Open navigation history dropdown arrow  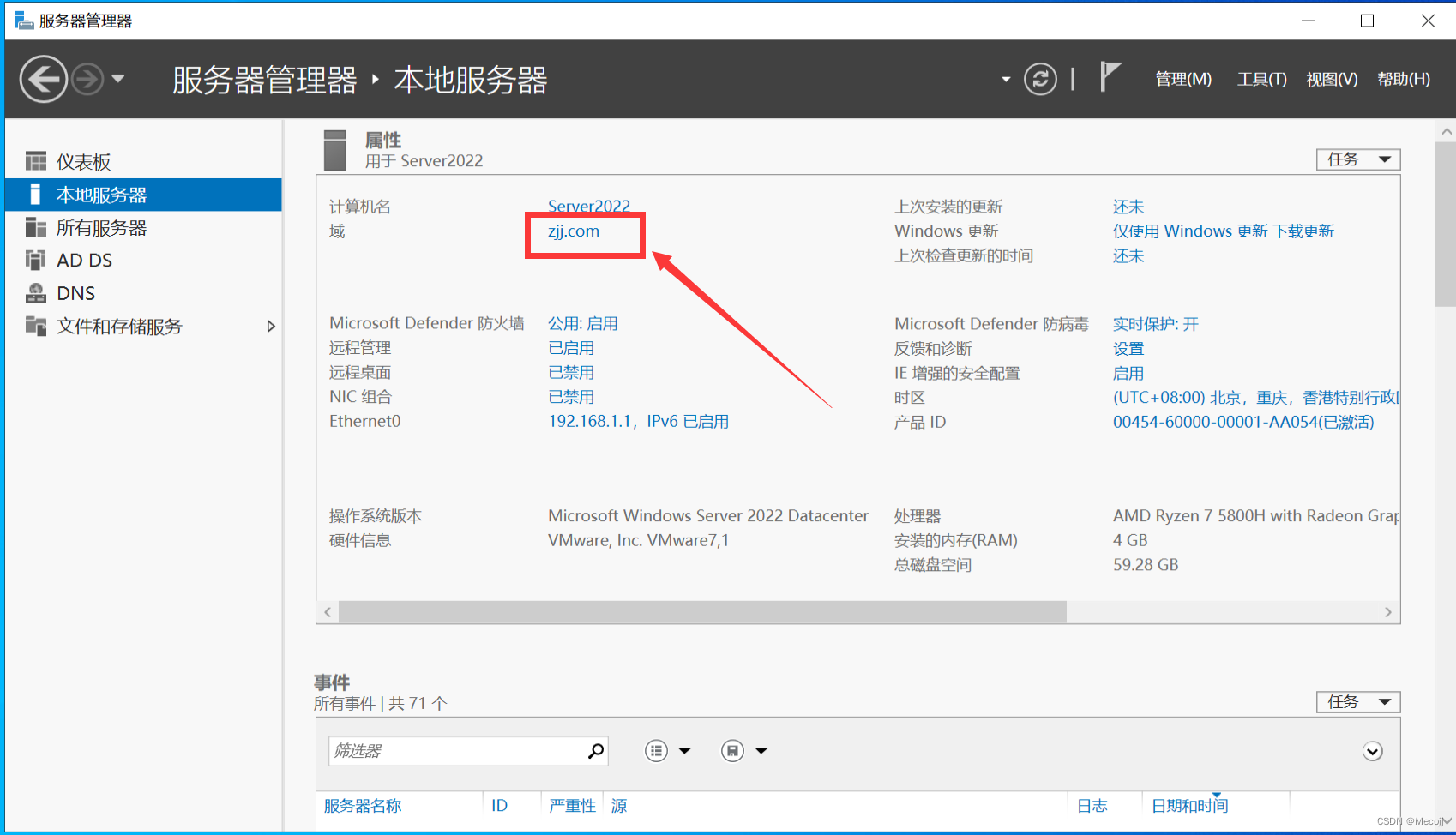[x=118, y=79]
